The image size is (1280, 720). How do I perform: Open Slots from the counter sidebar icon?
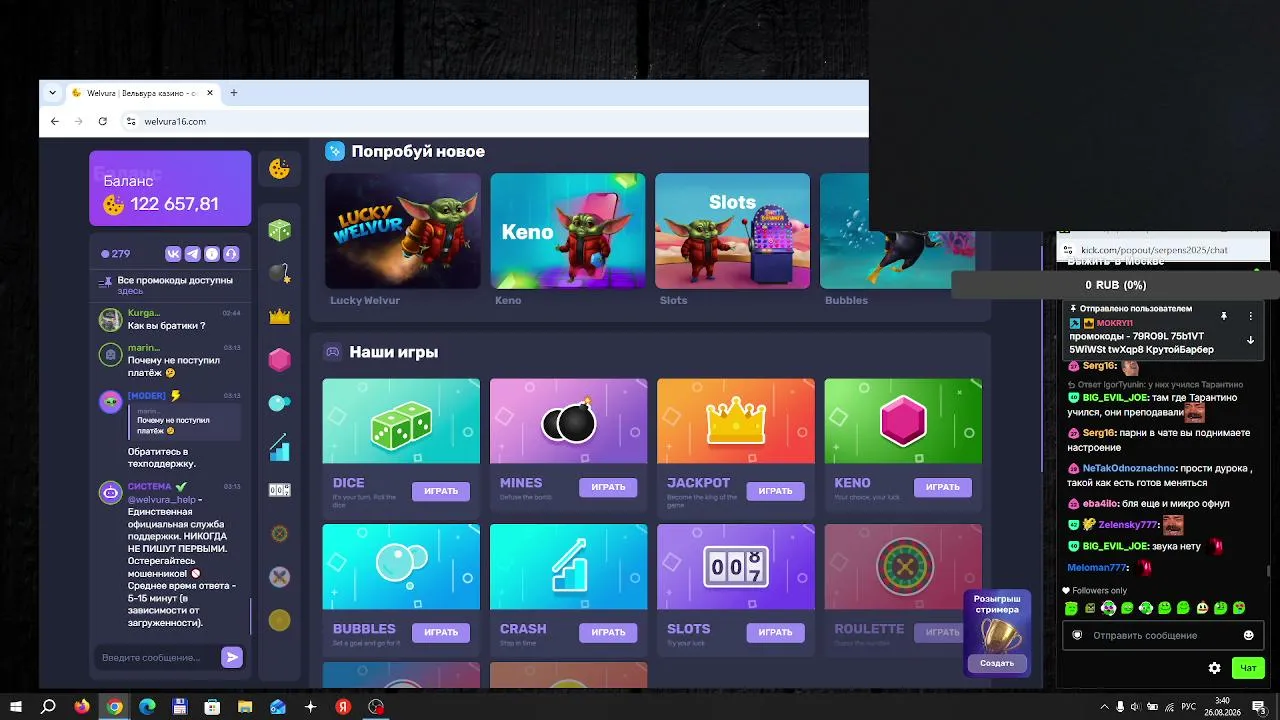279,490
